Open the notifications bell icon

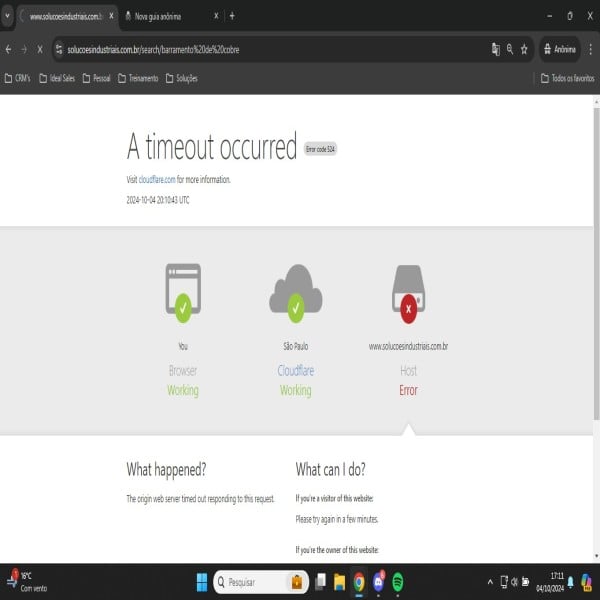point(571,582)
